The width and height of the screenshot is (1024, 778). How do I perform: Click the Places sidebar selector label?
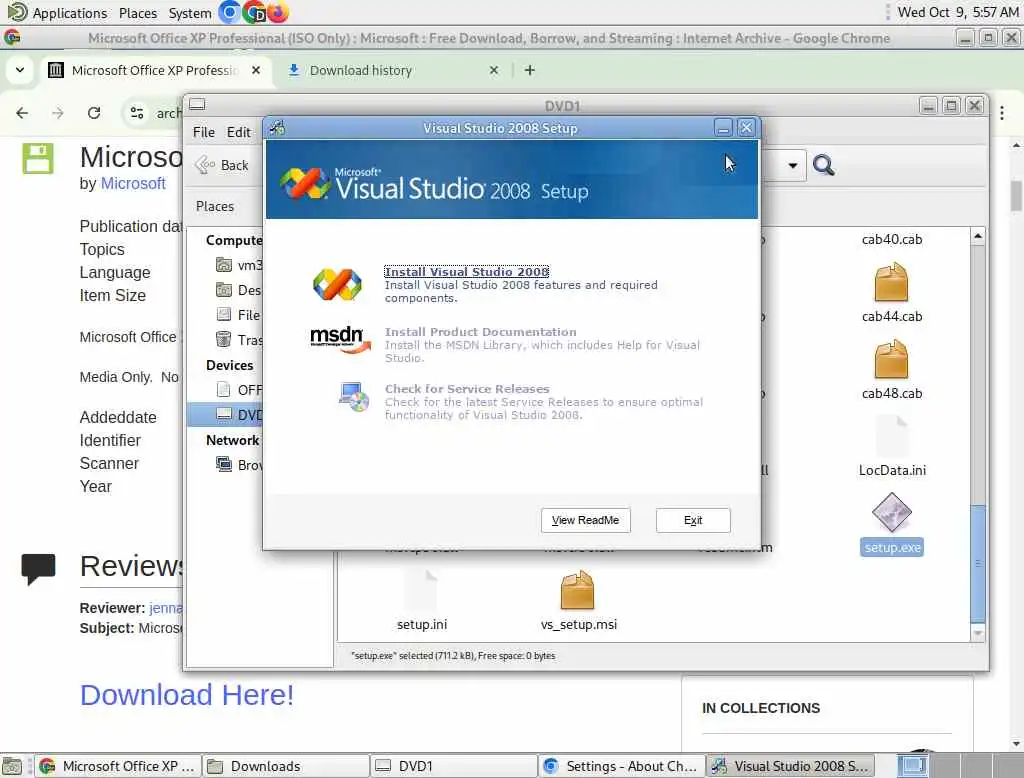point(215,206)
